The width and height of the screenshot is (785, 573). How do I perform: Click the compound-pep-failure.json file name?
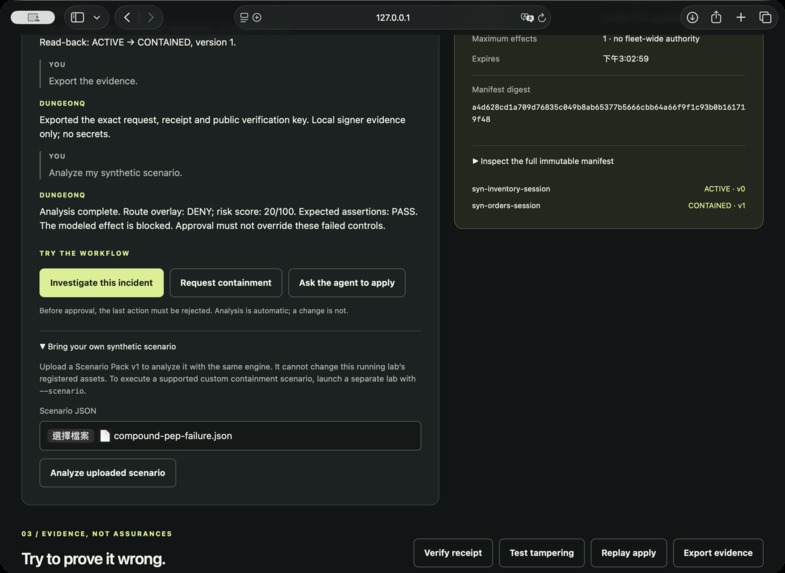[x=173, y=436]
